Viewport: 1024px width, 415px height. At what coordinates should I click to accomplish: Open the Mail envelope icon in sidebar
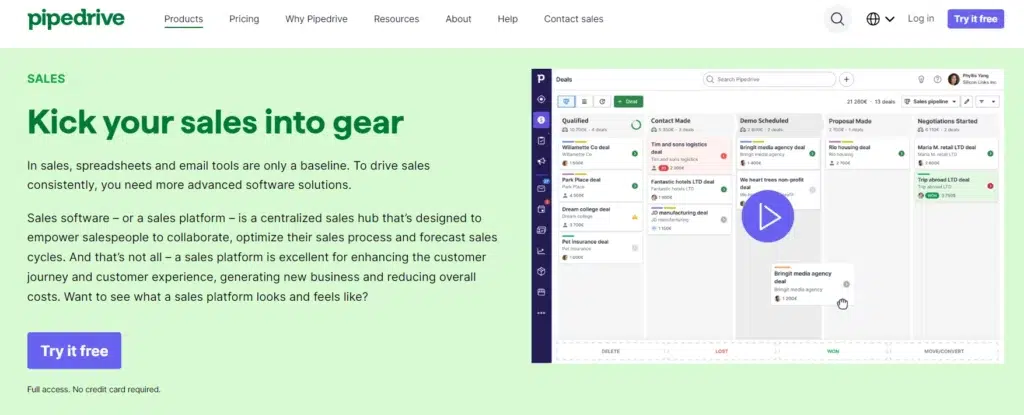click(x=541, y=188)
